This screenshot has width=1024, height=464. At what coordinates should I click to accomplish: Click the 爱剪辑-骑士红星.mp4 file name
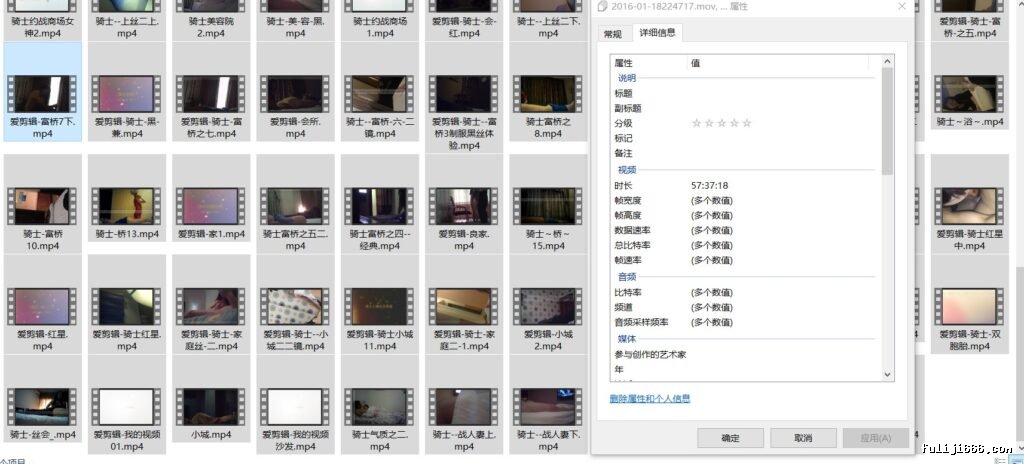(x=127, y=340)
